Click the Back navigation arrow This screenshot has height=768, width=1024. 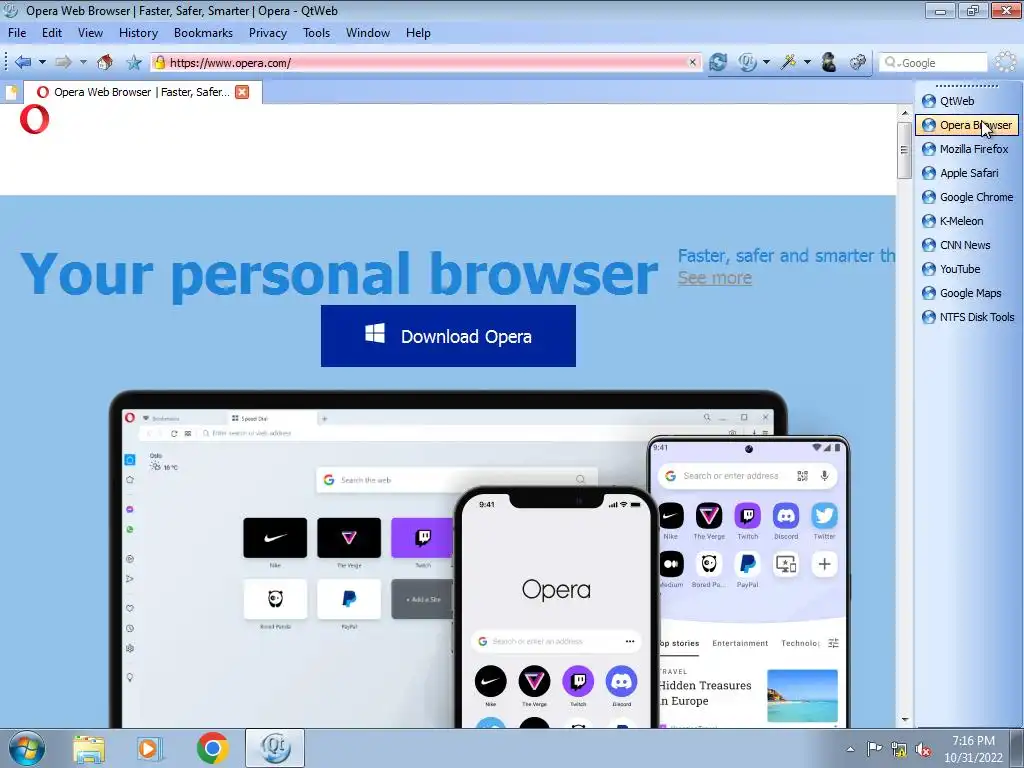(23, 62)
